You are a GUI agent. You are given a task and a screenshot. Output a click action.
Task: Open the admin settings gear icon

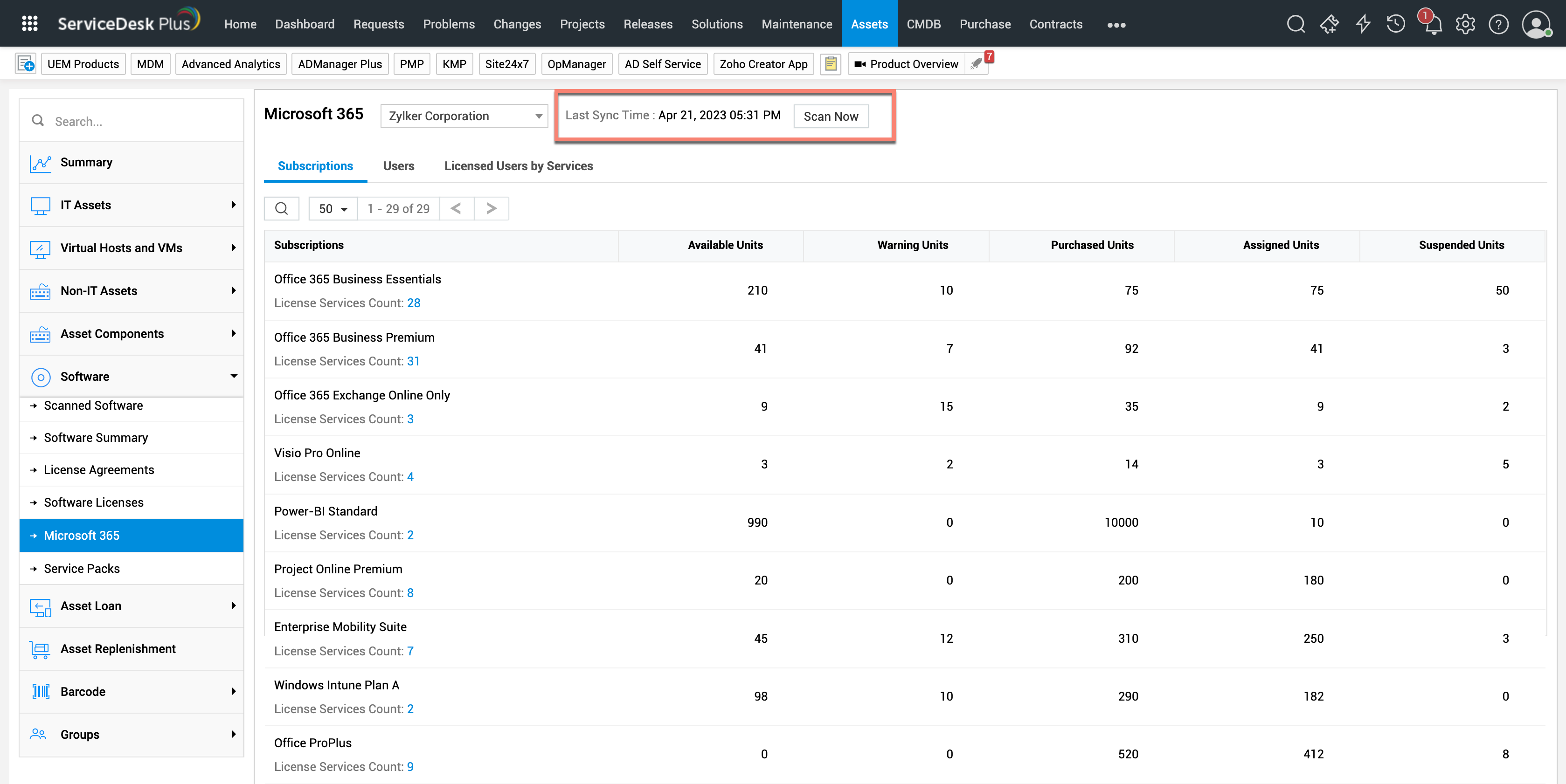[x=1465, y=24]
